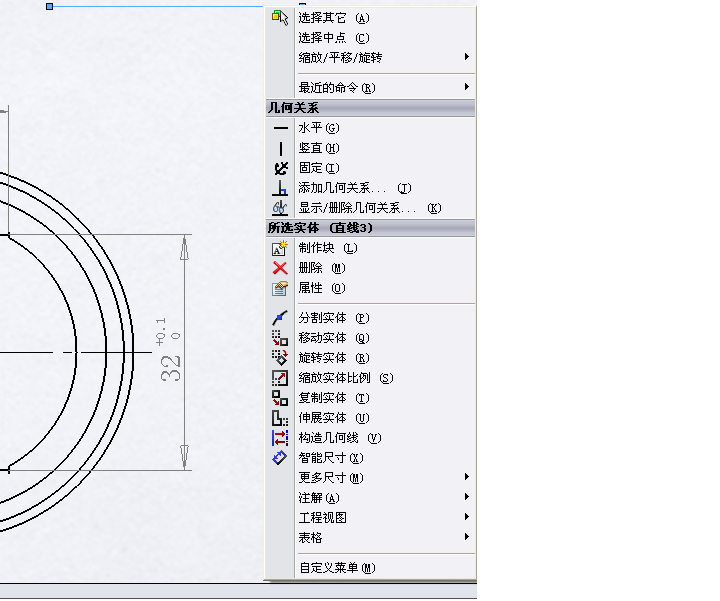Screen dimensions: 720x601
Task: Open 自定义菜单 (M) entry
Action: pos(371,568)
